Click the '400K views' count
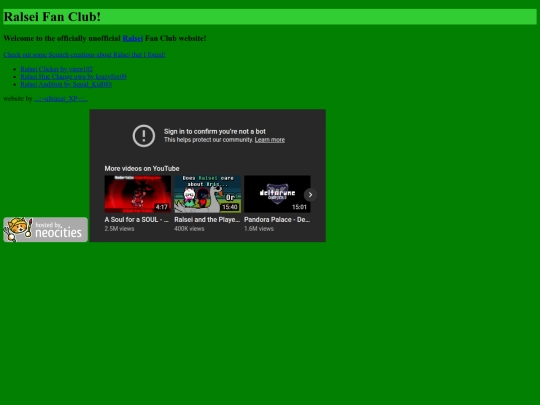 (189, 229)
